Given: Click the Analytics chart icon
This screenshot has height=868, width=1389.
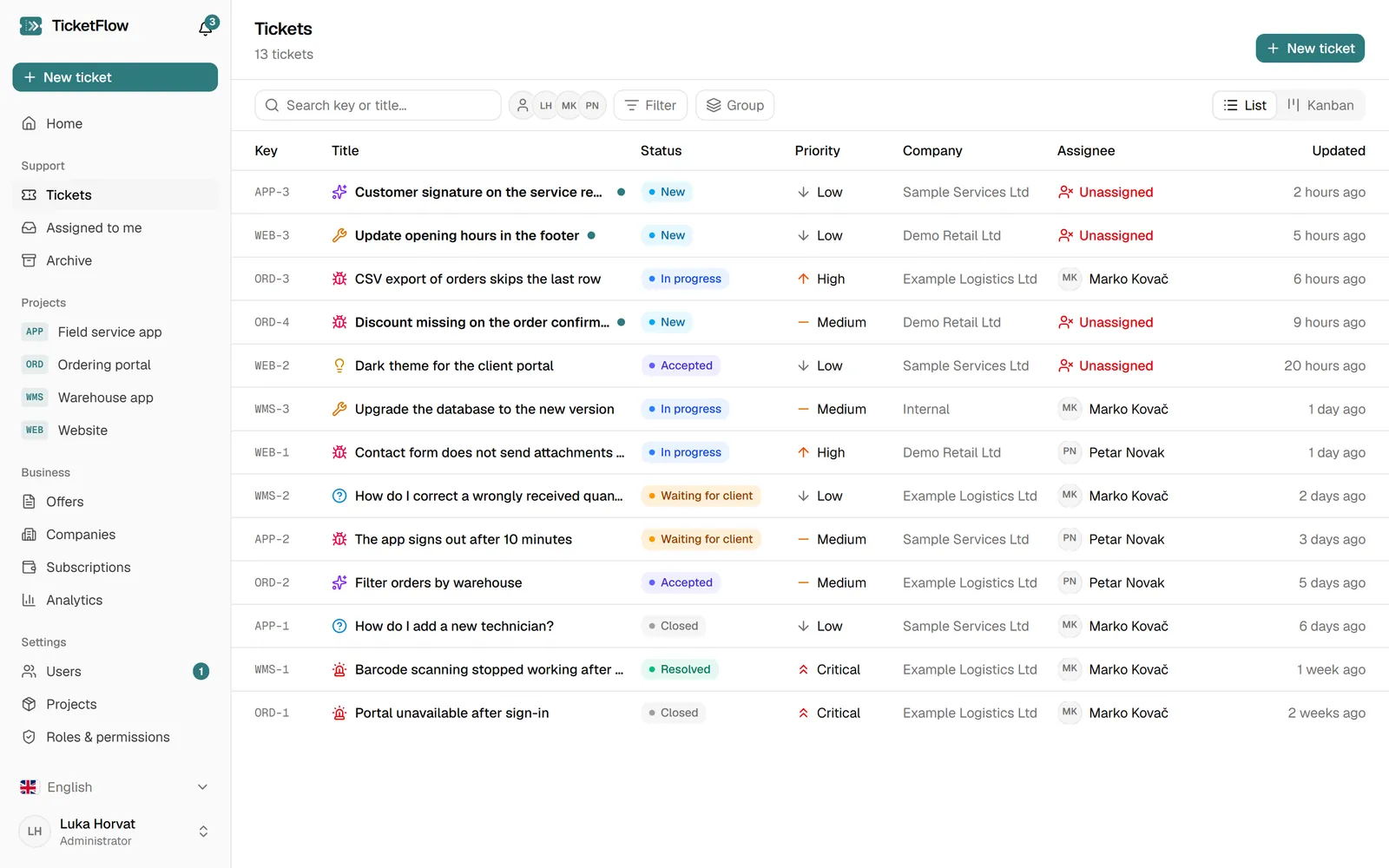Looking at the screenshot, I should 30,601.
